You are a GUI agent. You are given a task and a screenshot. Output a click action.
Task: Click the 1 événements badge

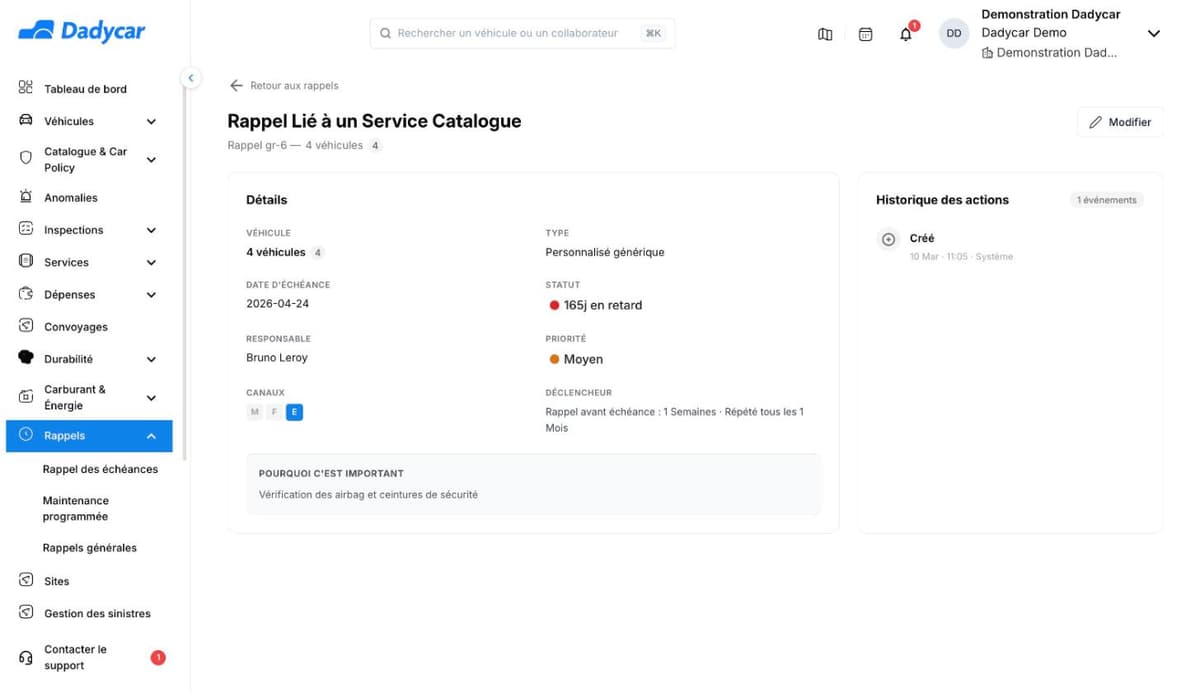pos(1106,200)
